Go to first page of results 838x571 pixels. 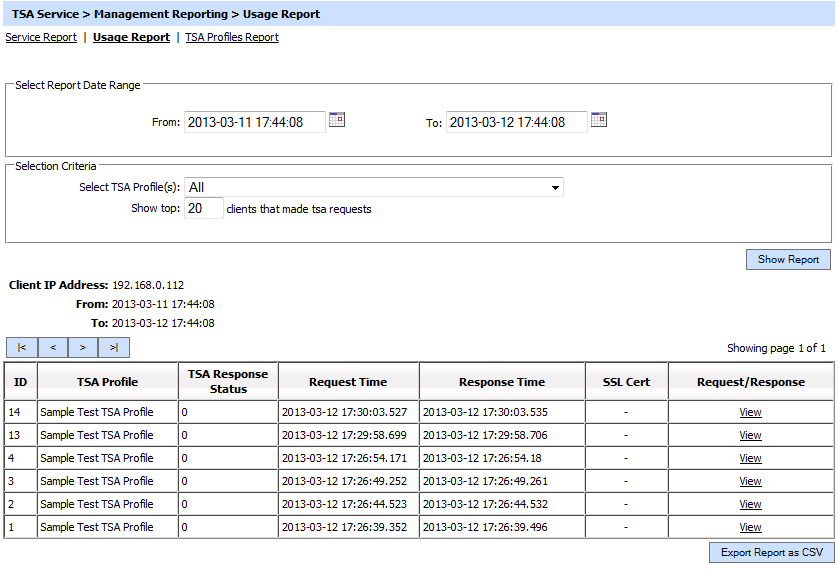(22, 348)
